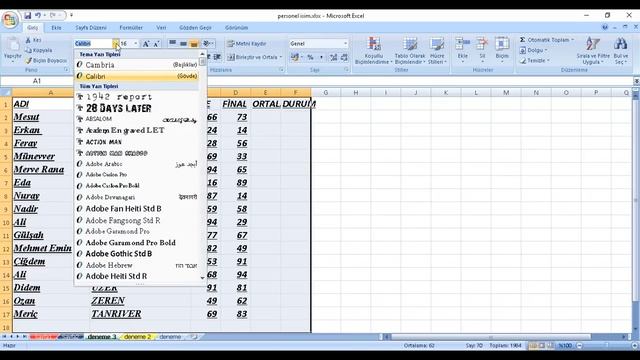Switch to the Ekle ribbon tab
This screenshot has width=640, height=360.
tap(56, 28)
